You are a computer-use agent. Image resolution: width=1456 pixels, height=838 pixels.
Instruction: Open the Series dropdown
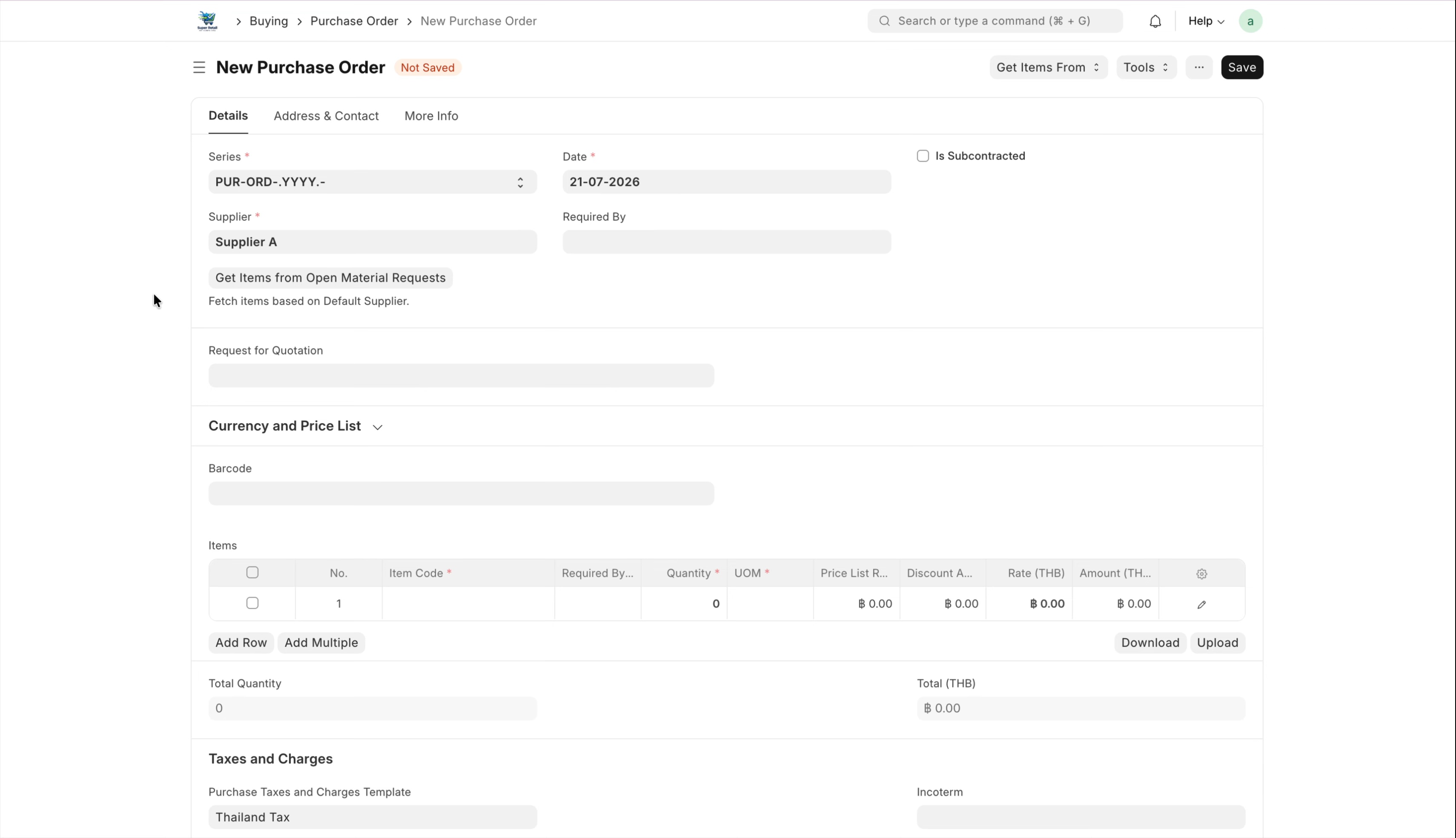pyautogui.click(x=372, y=182)
